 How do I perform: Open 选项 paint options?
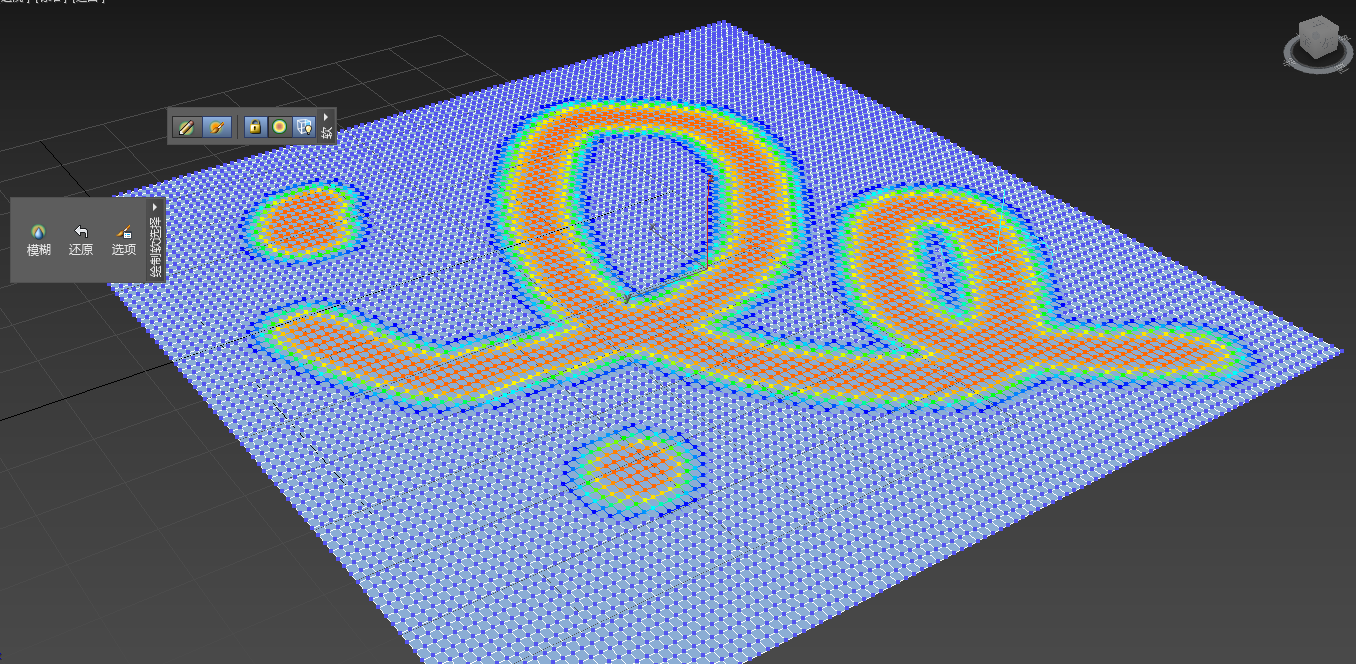(124, 240)
